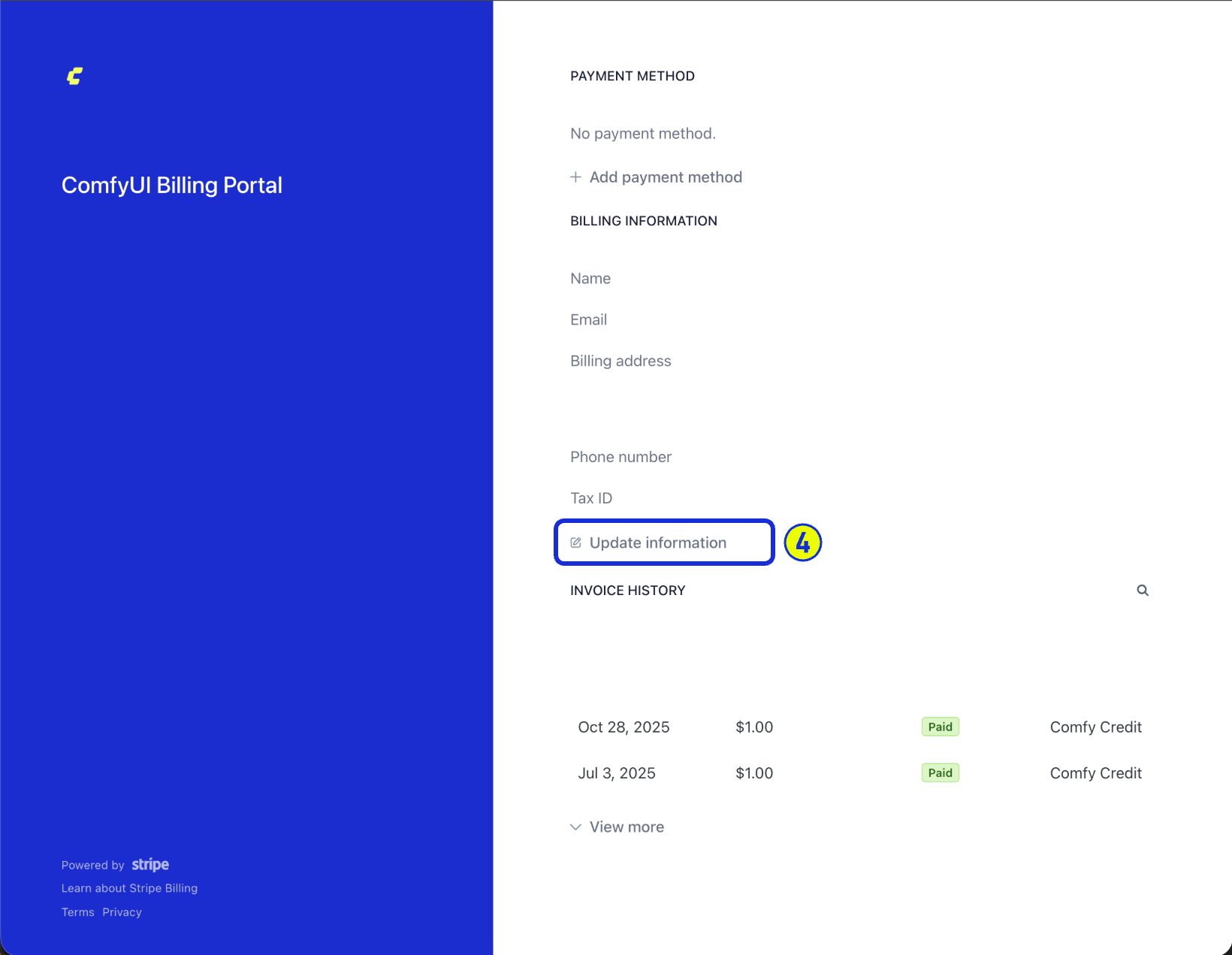Click the Stripe logo next to Powered by
Screen dimensions: 1232x955
point(149,864)
